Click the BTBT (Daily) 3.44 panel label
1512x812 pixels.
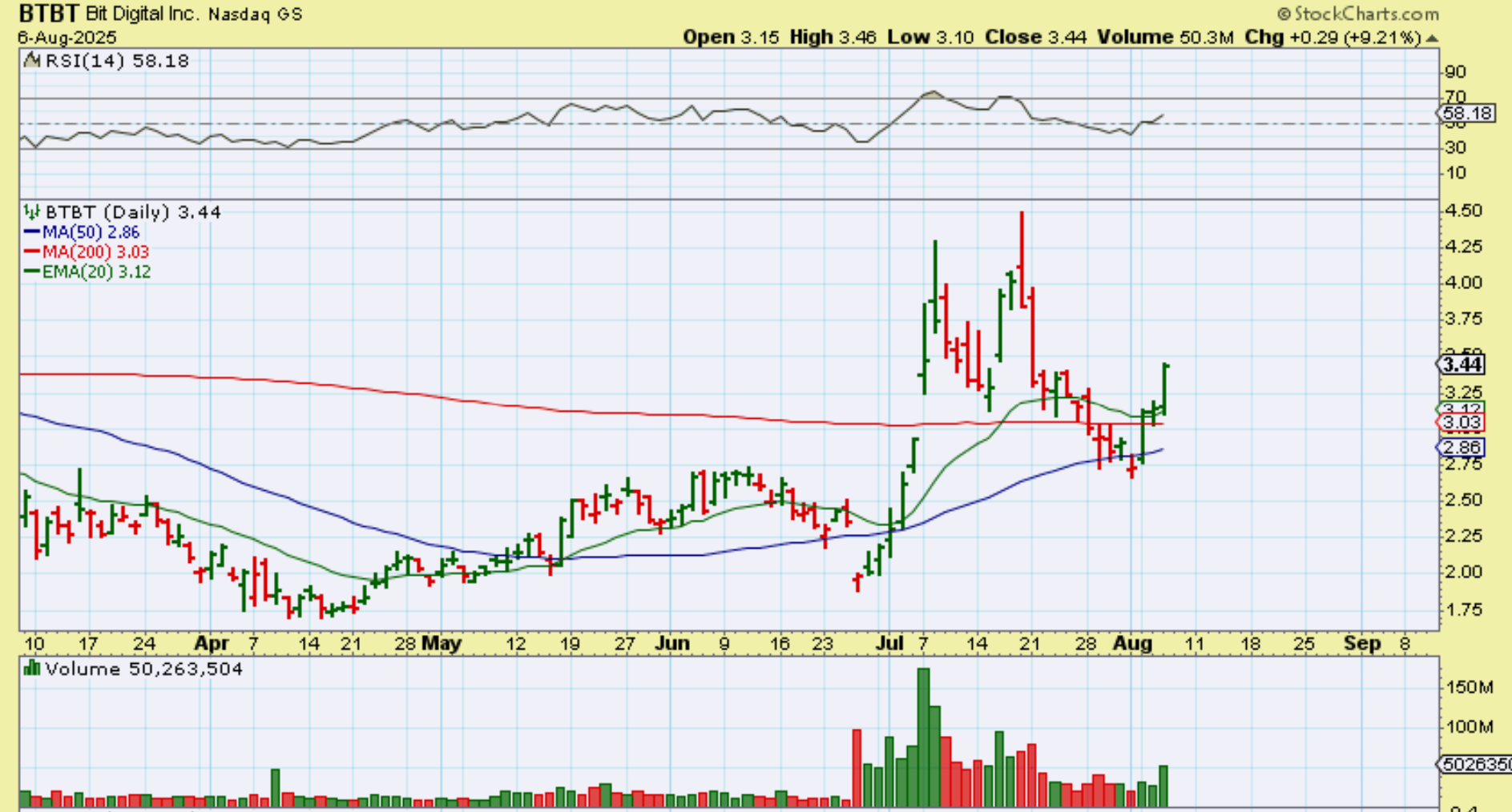[133, 212]
